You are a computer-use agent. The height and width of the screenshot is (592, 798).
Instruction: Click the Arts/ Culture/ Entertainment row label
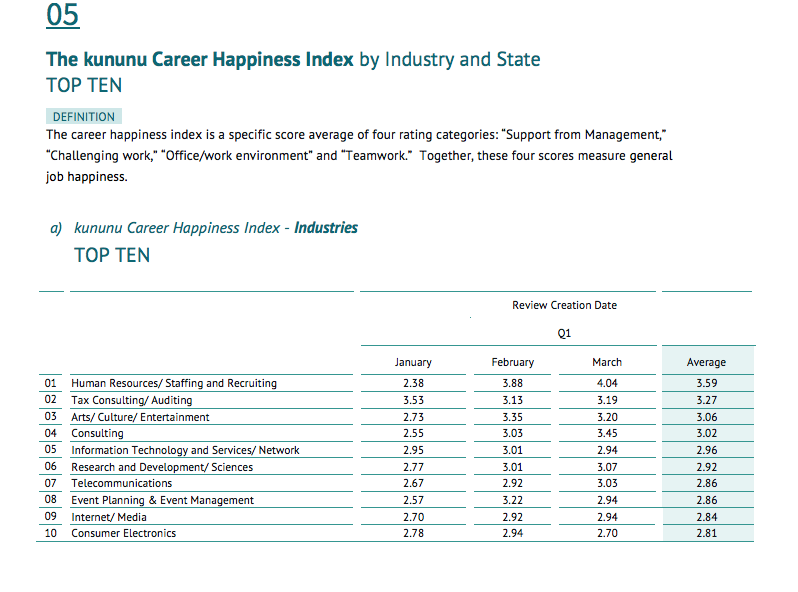[x=140, y=417]
